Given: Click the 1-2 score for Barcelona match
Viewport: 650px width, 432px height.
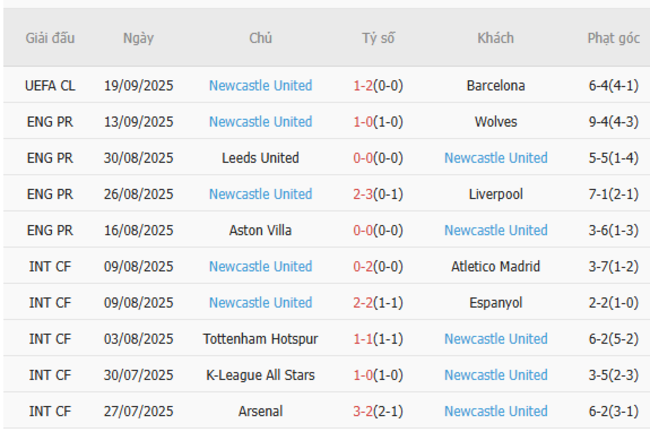Looking at the screenshot, I should point(363,86).
